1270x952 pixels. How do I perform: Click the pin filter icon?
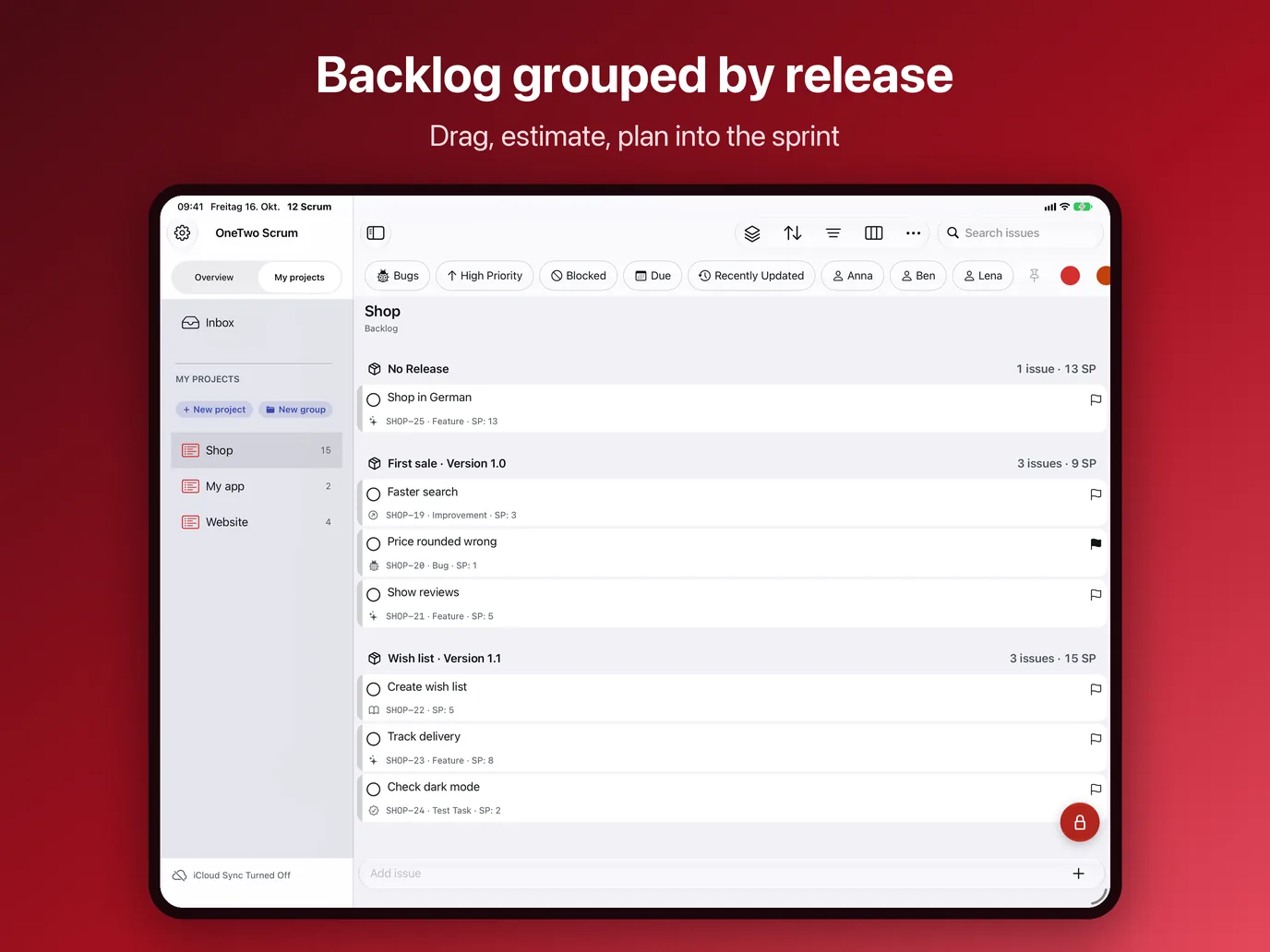pos(1035,276)
